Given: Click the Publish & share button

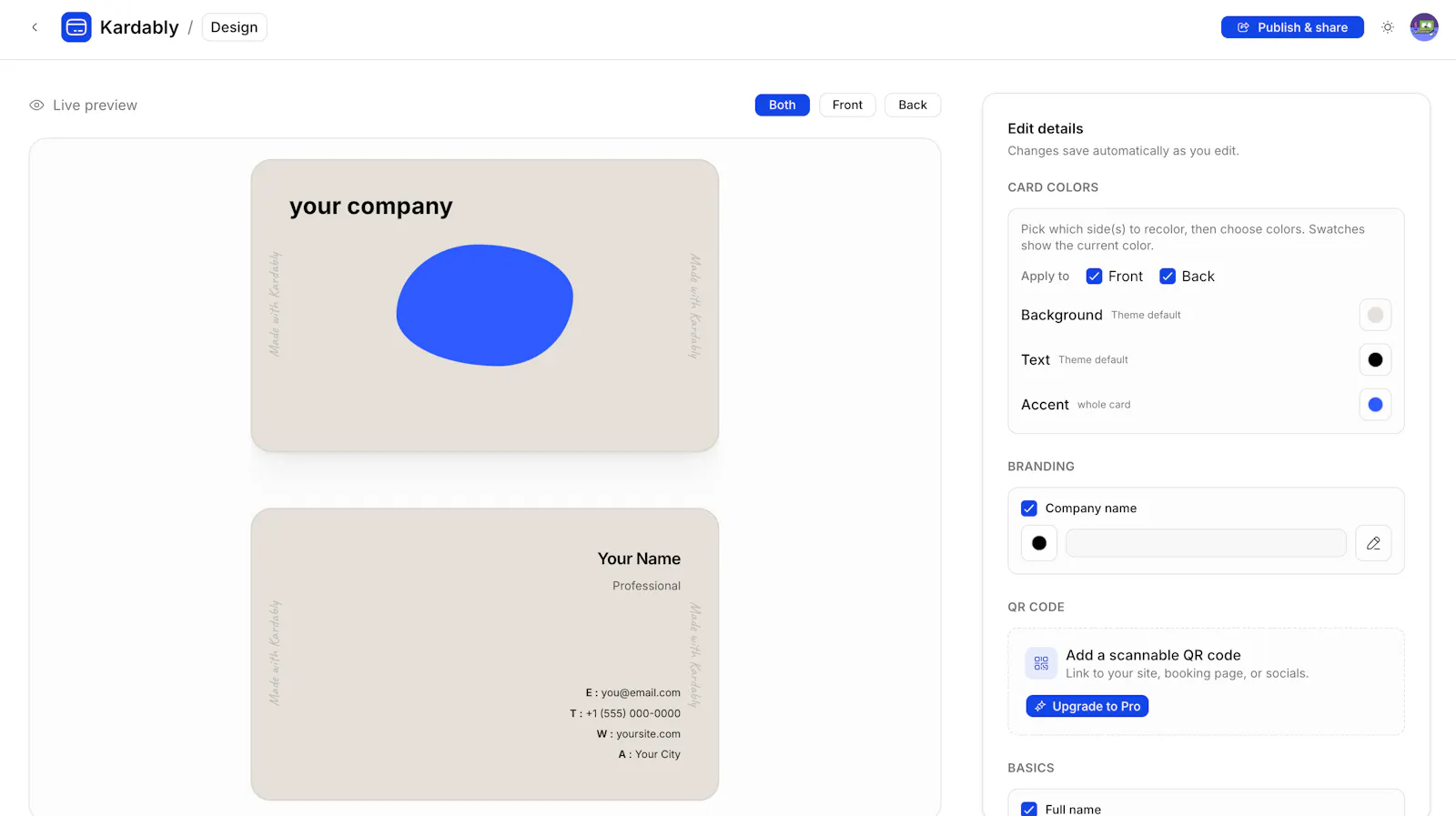Looking at the screenshot, I should (1292, 27).
